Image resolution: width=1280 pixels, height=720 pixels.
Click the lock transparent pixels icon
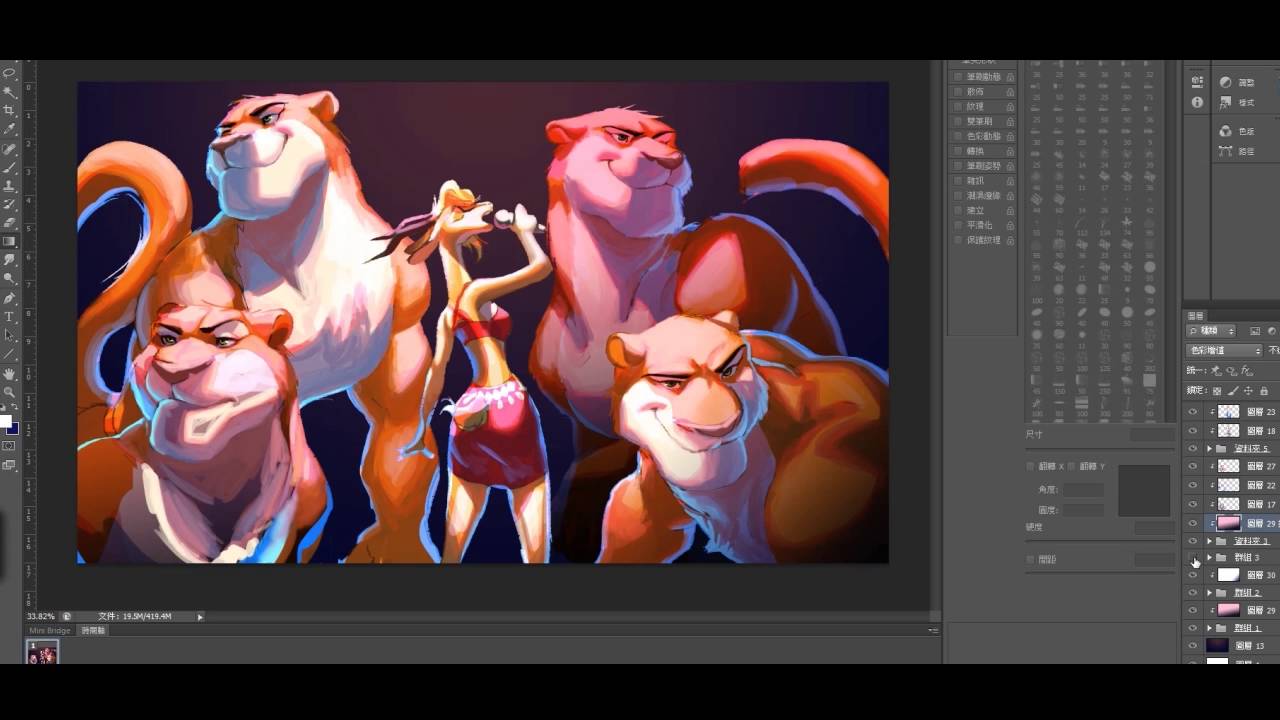tap(1217, 391)
